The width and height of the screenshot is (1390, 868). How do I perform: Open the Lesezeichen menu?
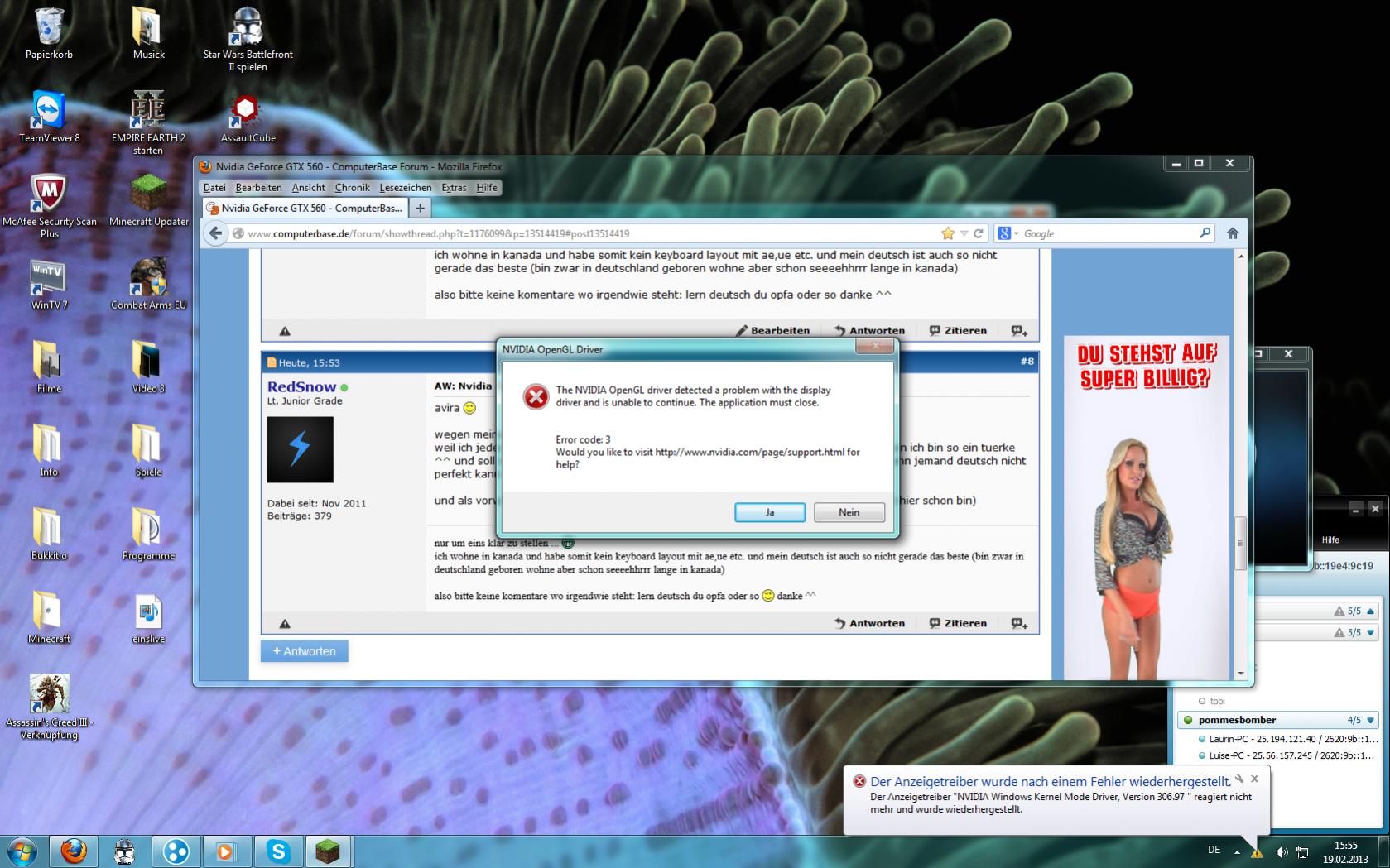click(405, 188)
